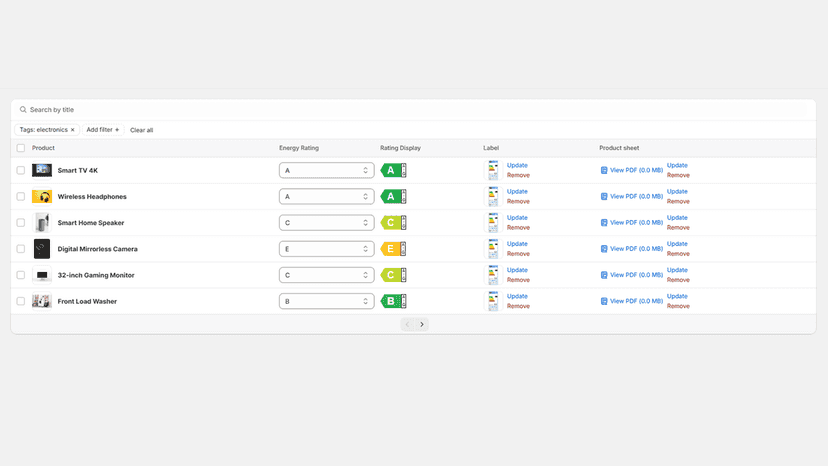828x466 pixels.
Task: Open energy rating dropdown for Wireless Headphones
Action: (x=326, y=197)
